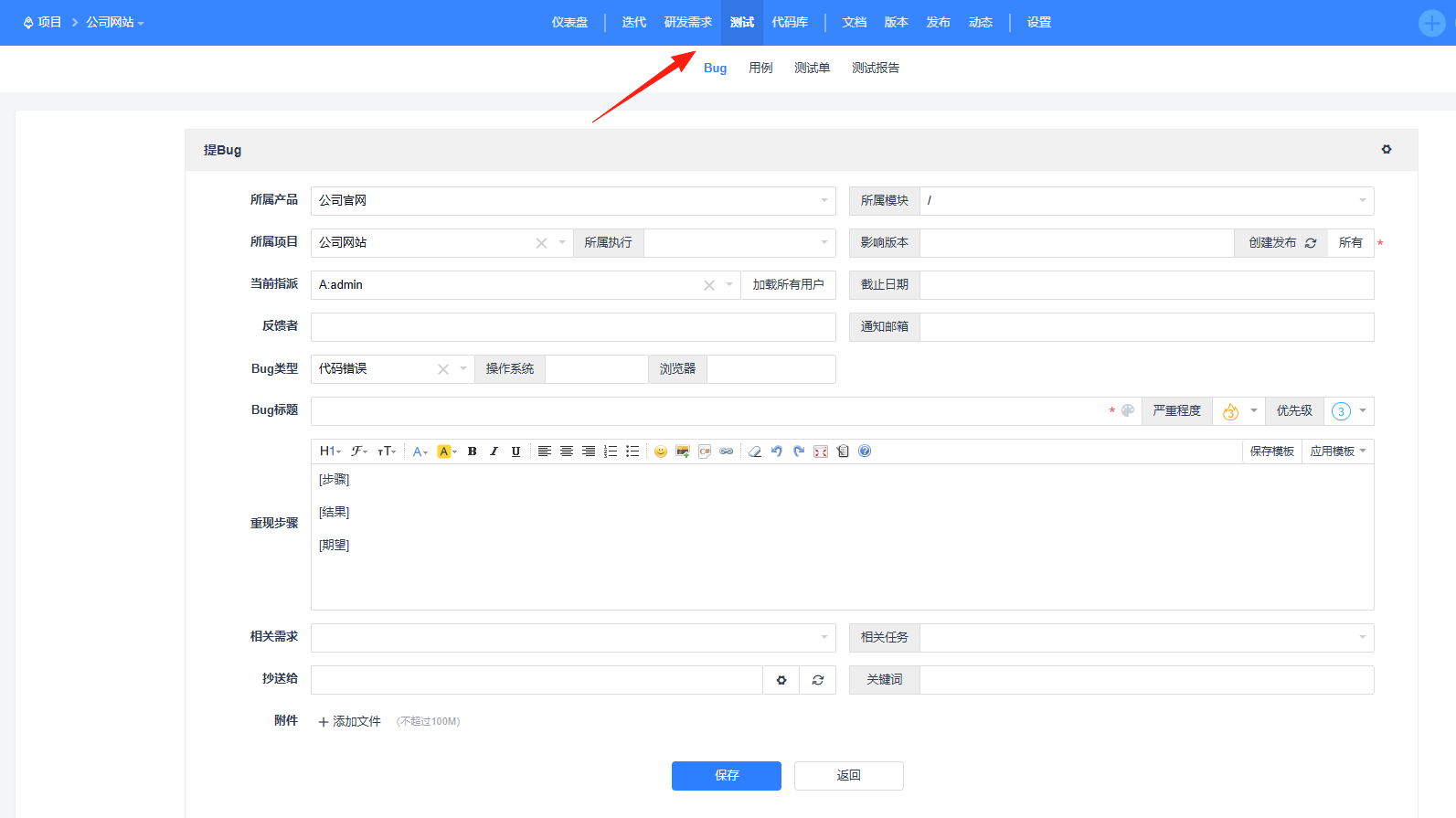Open the form settings gear in 提Bug header
The image size is (1456, 818).
[x=1387, y=149]
